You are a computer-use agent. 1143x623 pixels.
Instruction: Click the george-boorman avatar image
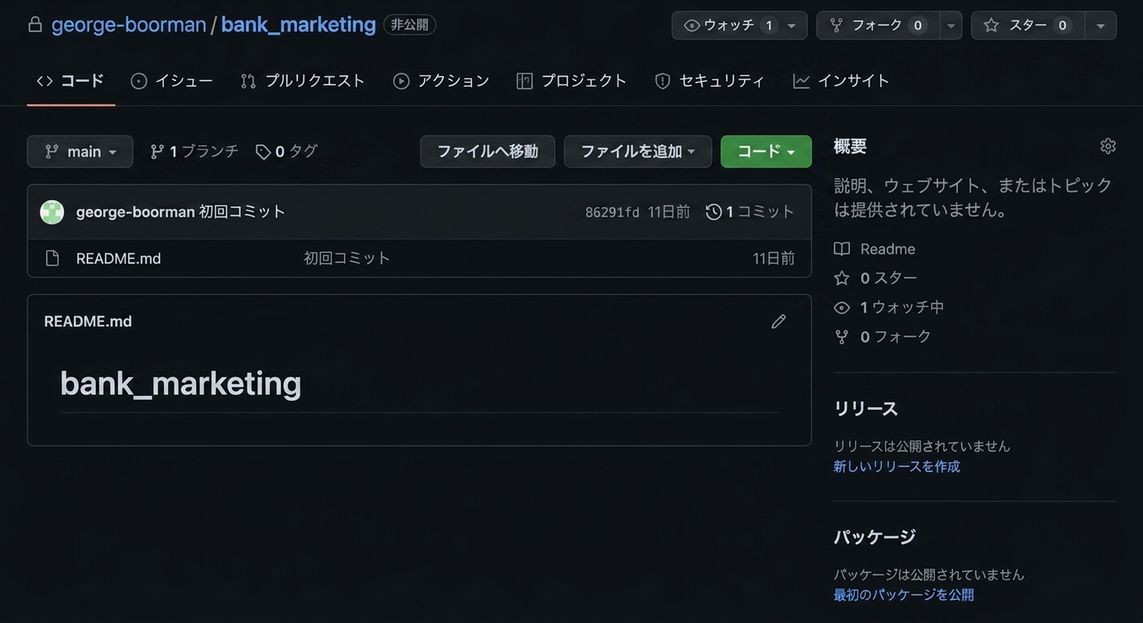tap(52, 212)
